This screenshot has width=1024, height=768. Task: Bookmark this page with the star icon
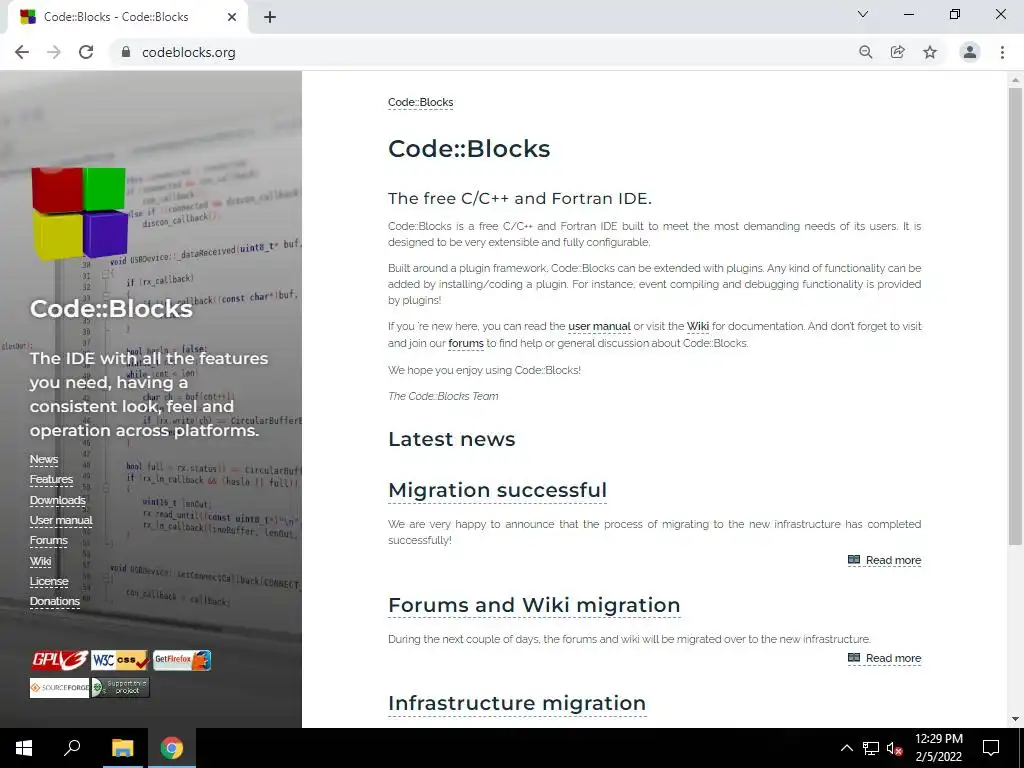[930, 52]
